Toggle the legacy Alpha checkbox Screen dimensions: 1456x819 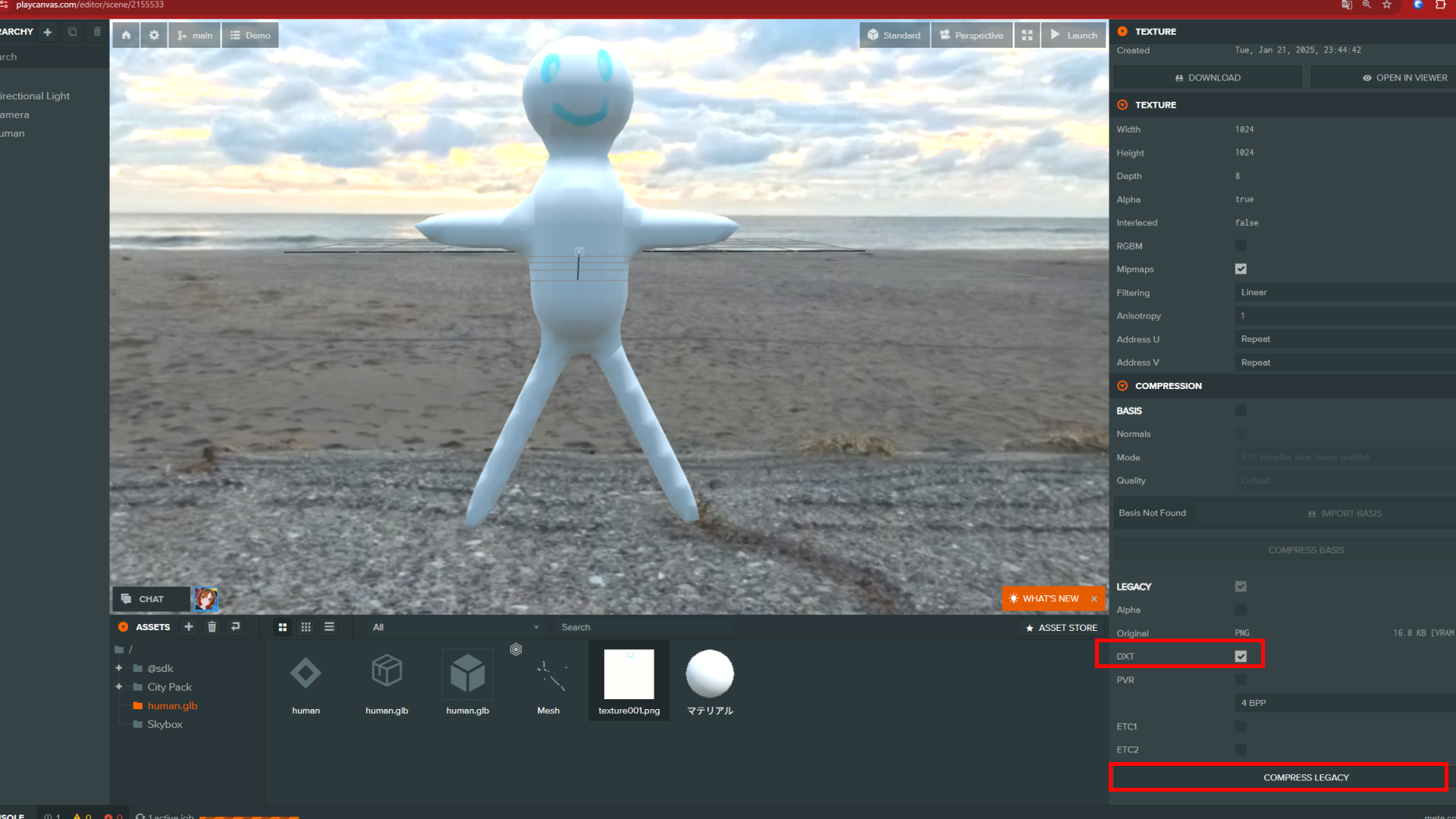click(1241, 610)
